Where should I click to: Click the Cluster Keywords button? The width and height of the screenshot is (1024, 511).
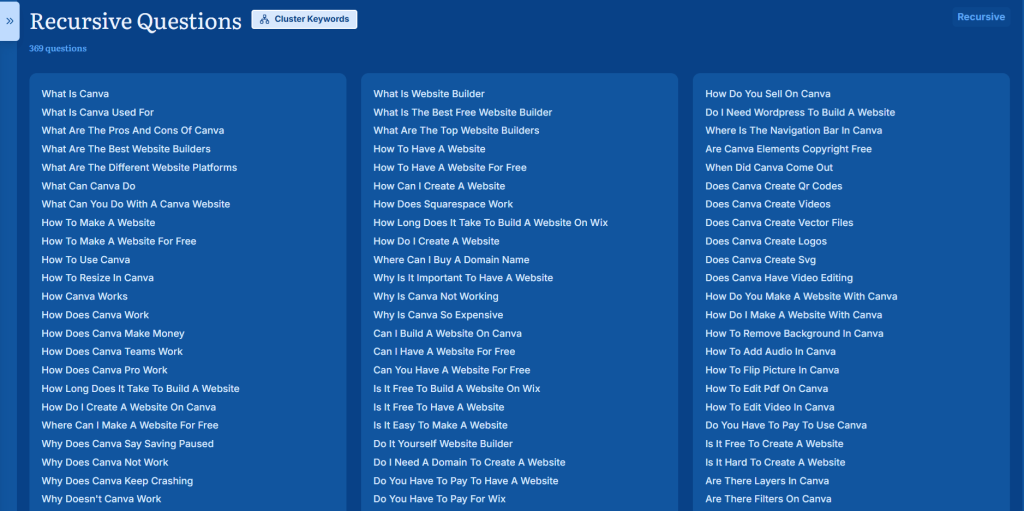click(304, 19)
